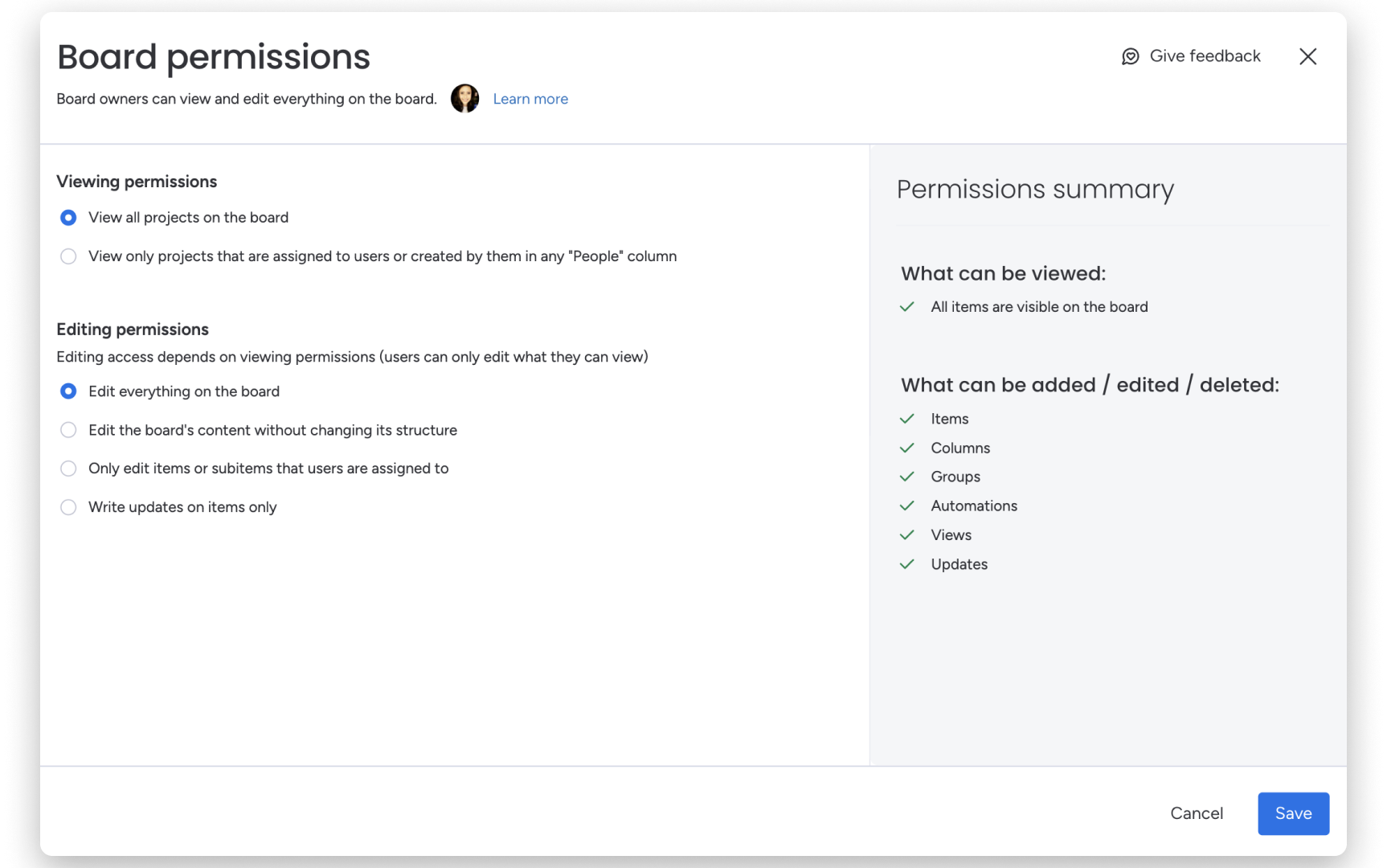This screenshot has width=1387, height=868.
Task: Click the green checkmark beside Items
Action: tap(909, 418)
